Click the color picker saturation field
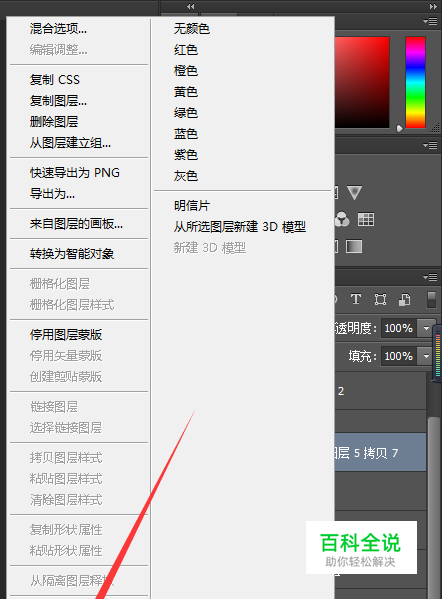The image size is (442, 599). tap(362, 82)
